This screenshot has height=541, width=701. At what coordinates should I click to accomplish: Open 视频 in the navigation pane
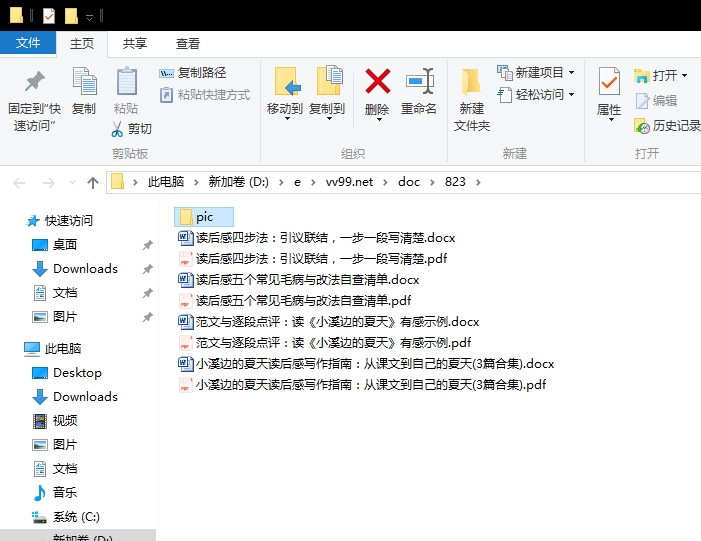point(55,421)
